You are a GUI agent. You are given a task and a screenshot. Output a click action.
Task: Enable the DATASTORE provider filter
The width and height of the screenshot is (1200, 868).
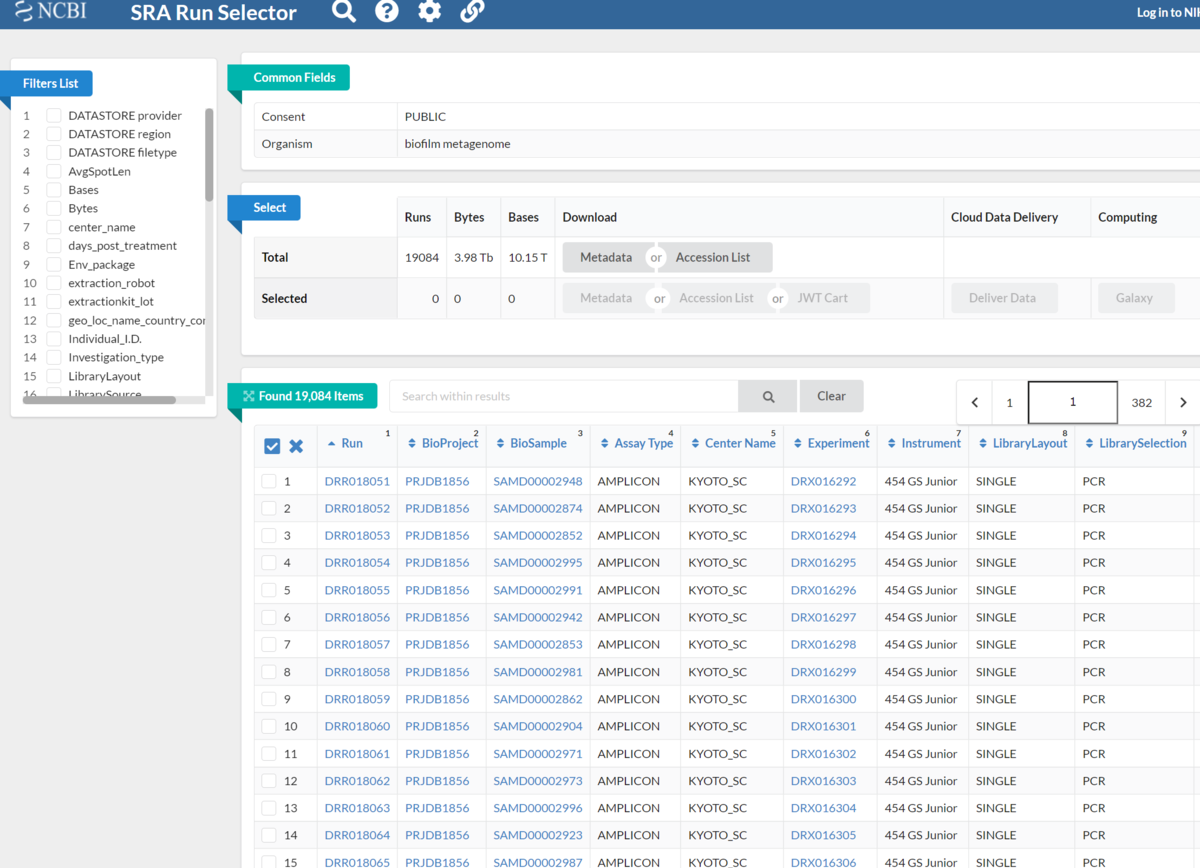(54, 115)
